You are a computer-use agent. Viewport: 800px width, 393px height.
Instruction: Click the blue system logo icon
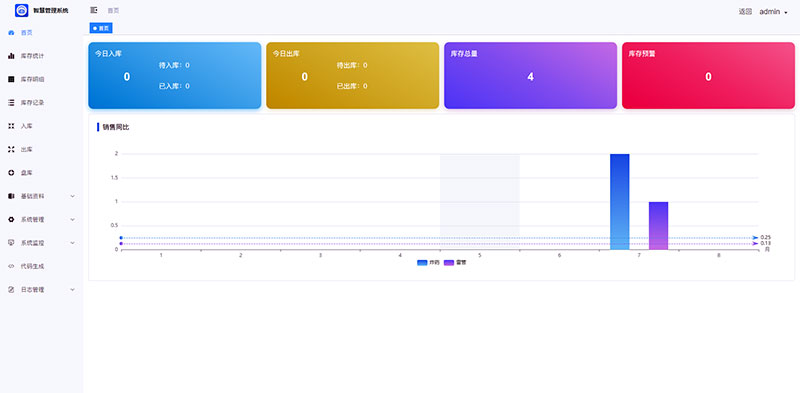point(21,10)
